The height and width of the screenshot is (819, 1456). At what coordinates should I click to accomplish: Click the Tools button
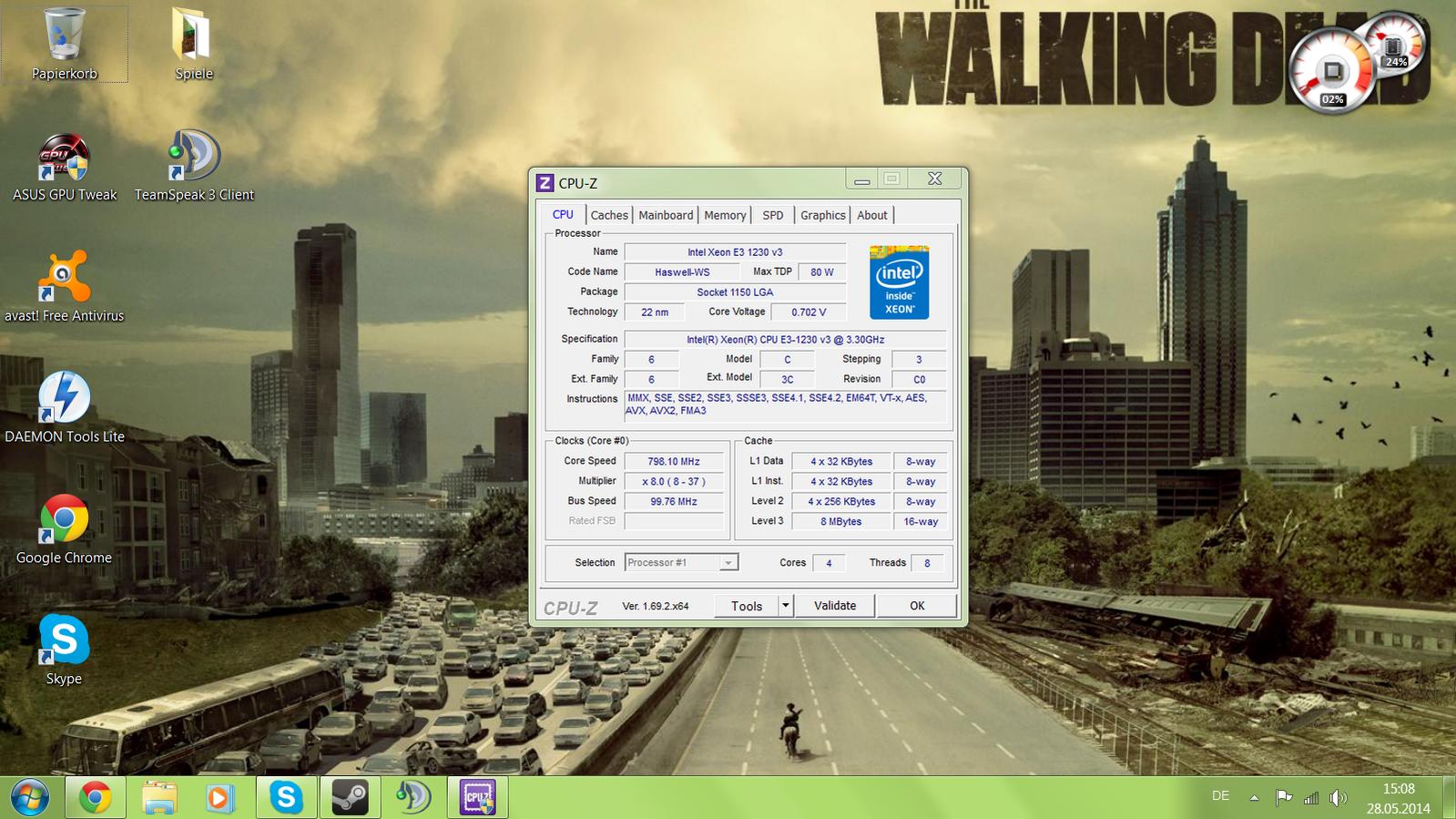coord(747,605)
